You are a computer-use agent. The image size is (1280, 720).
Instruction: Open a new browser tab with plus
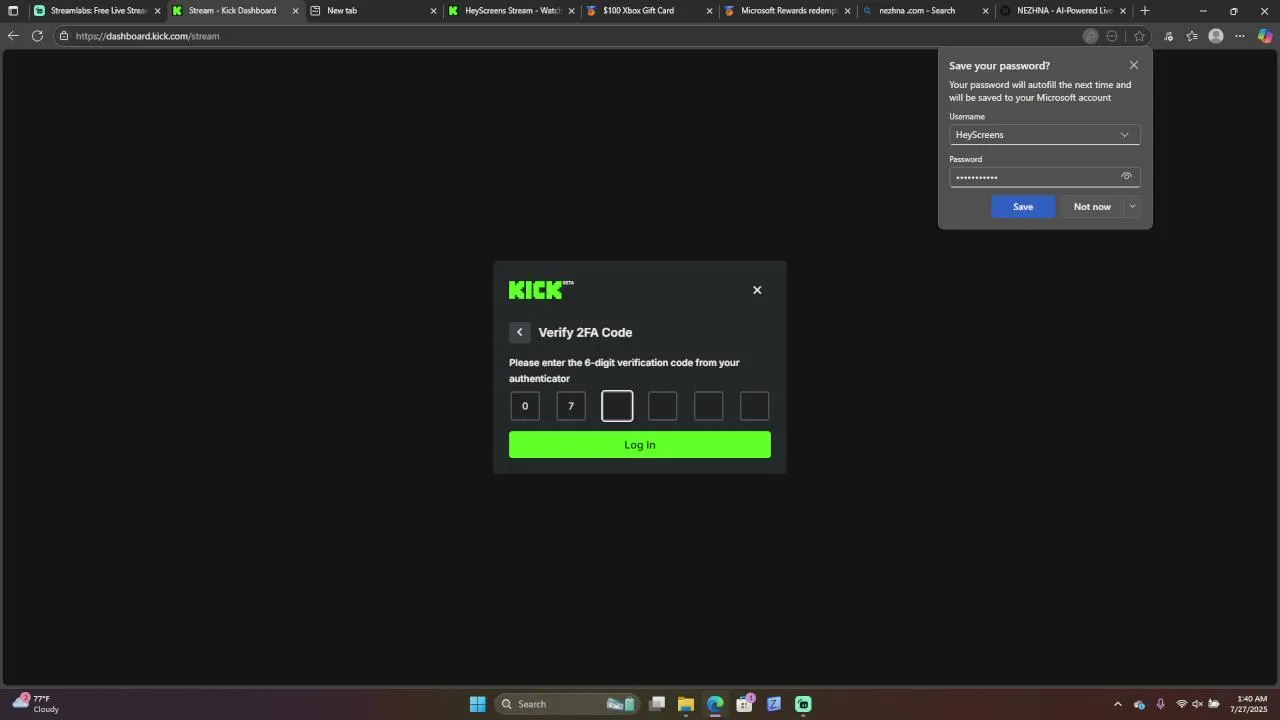click(1145, 11)
